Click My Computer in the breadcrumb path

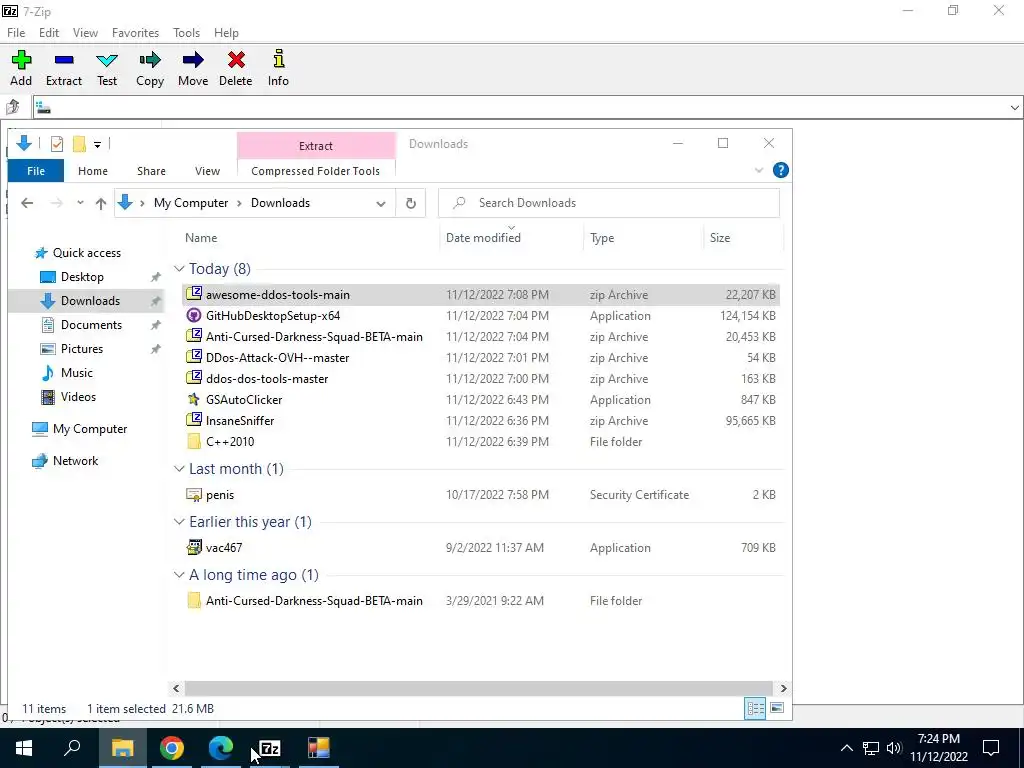coord(191,203)
